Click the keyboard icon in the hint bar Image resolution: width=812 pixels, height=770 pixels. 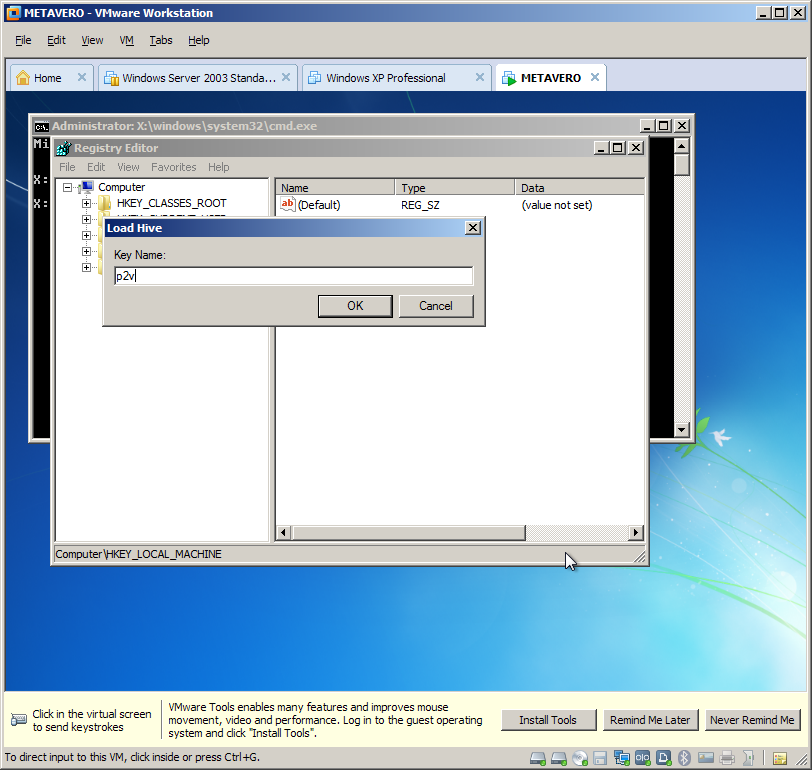click(x=19, y=719)
